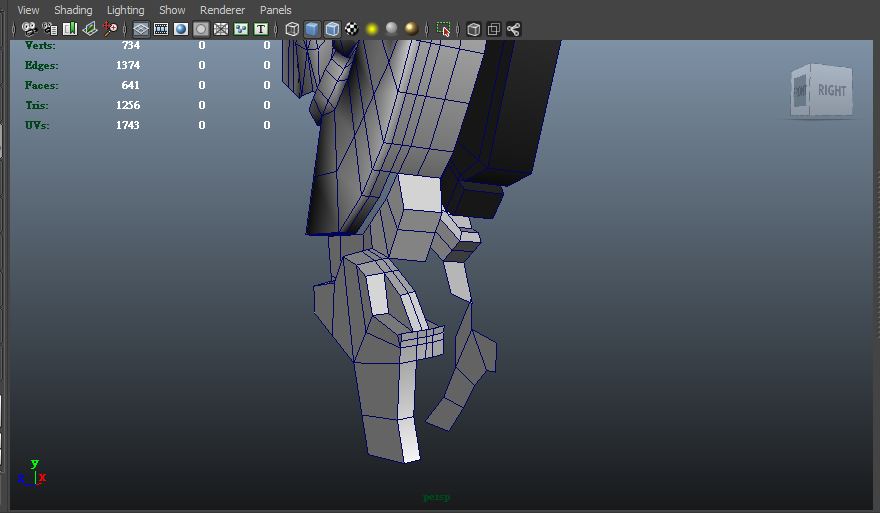Switch to Wireframe cube display

292,29
